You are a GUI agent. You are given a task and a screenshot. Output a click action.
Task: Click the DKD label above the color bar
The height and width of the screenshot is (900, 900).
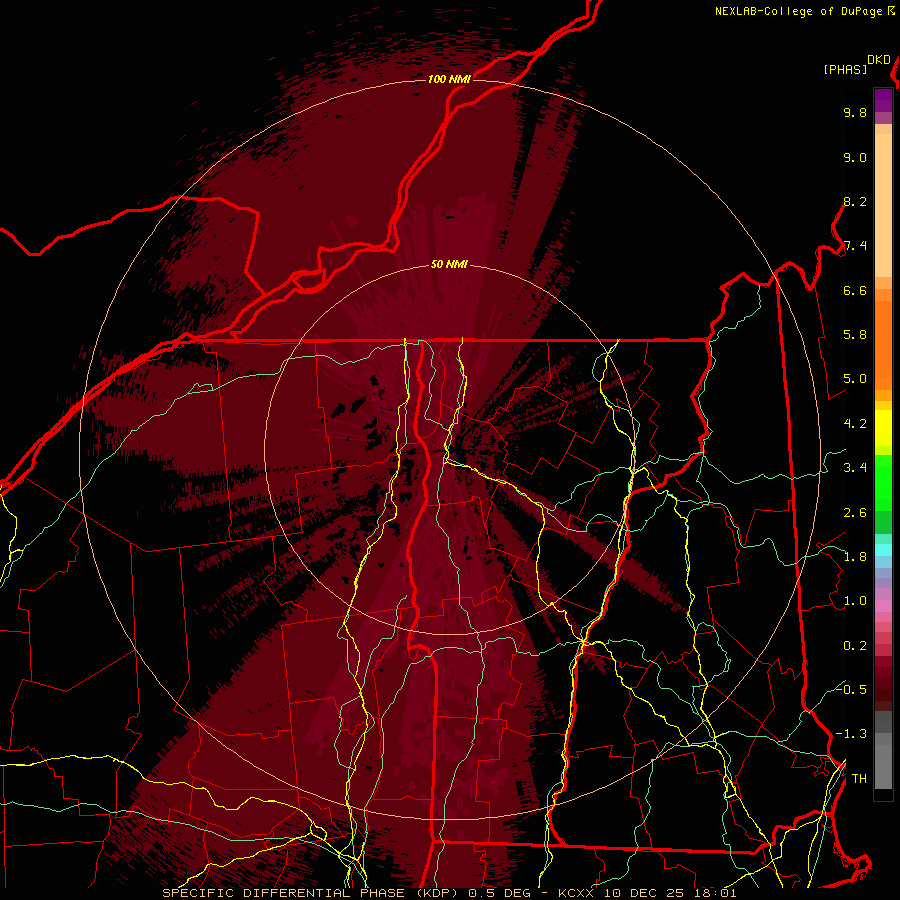[x=879, y=60]
